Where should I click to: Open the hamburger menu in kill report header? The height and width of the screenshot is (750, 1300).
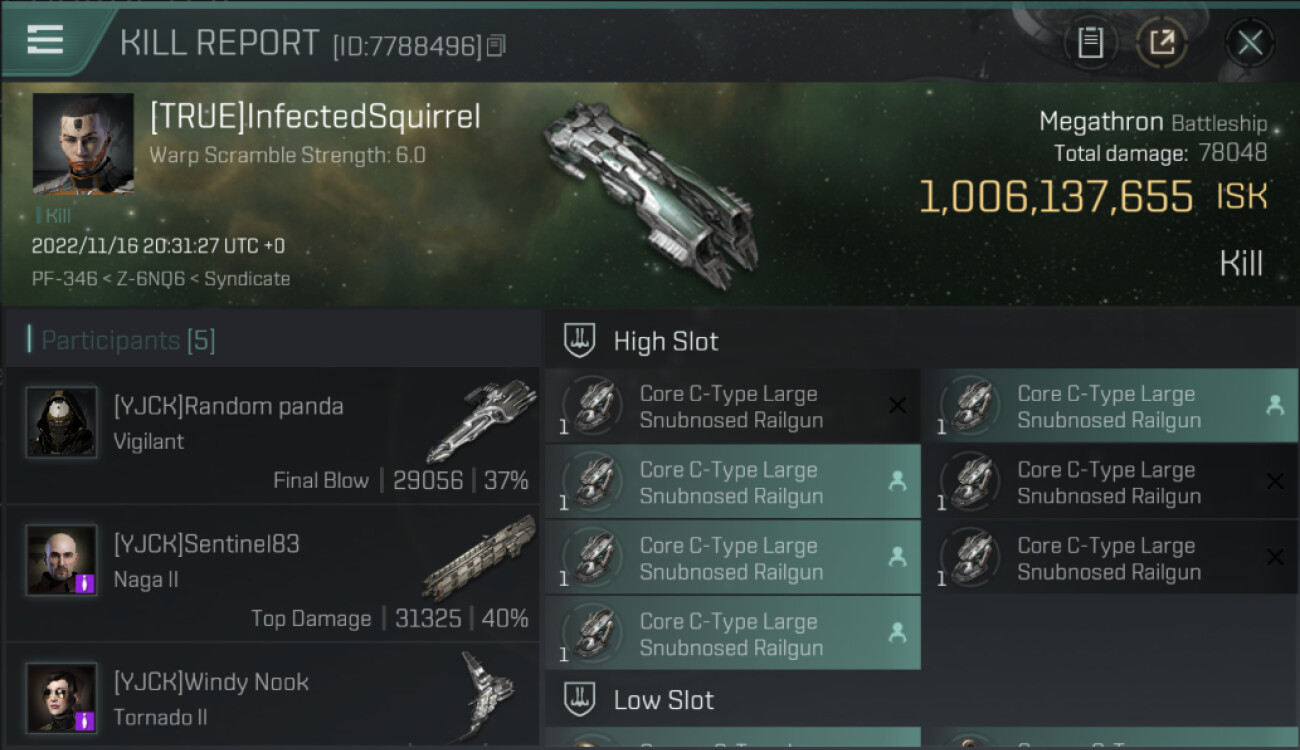coord(45,39)
